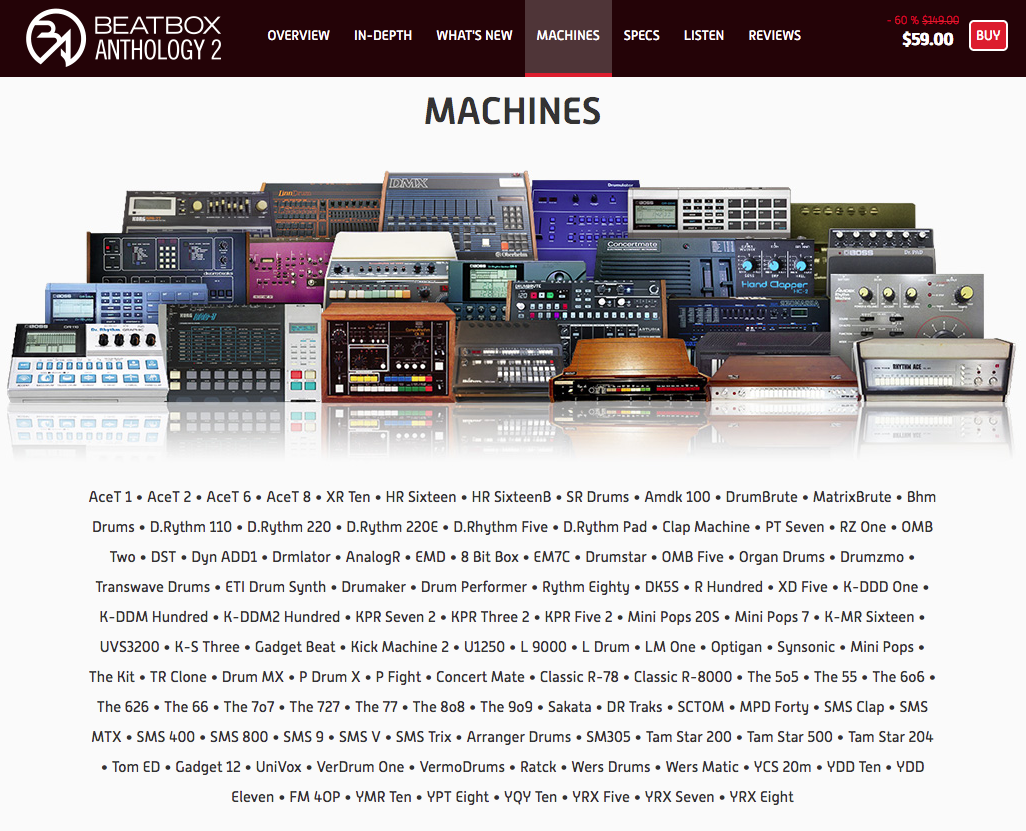Open the Specs section
This screenshot has height=831, width=1026.
(x=641, y=35)
